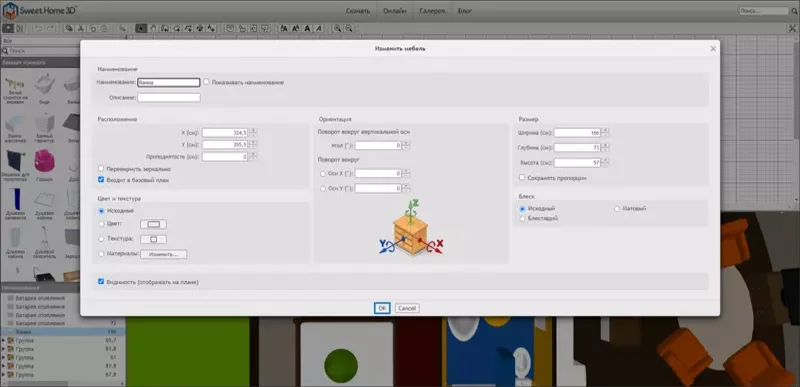Check the Перевернуть зеркально option
Image resolution: width=800 pixels, height=387 pixels.
click(101, 168)
